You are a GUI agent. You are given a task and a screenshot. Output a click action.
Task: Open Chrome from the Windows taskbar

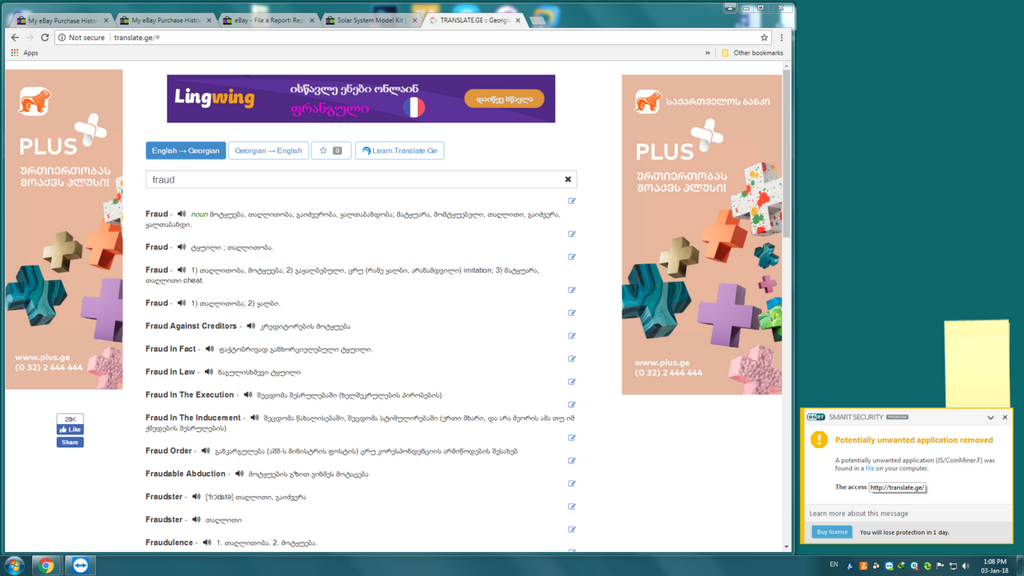[x=46, y=565]
